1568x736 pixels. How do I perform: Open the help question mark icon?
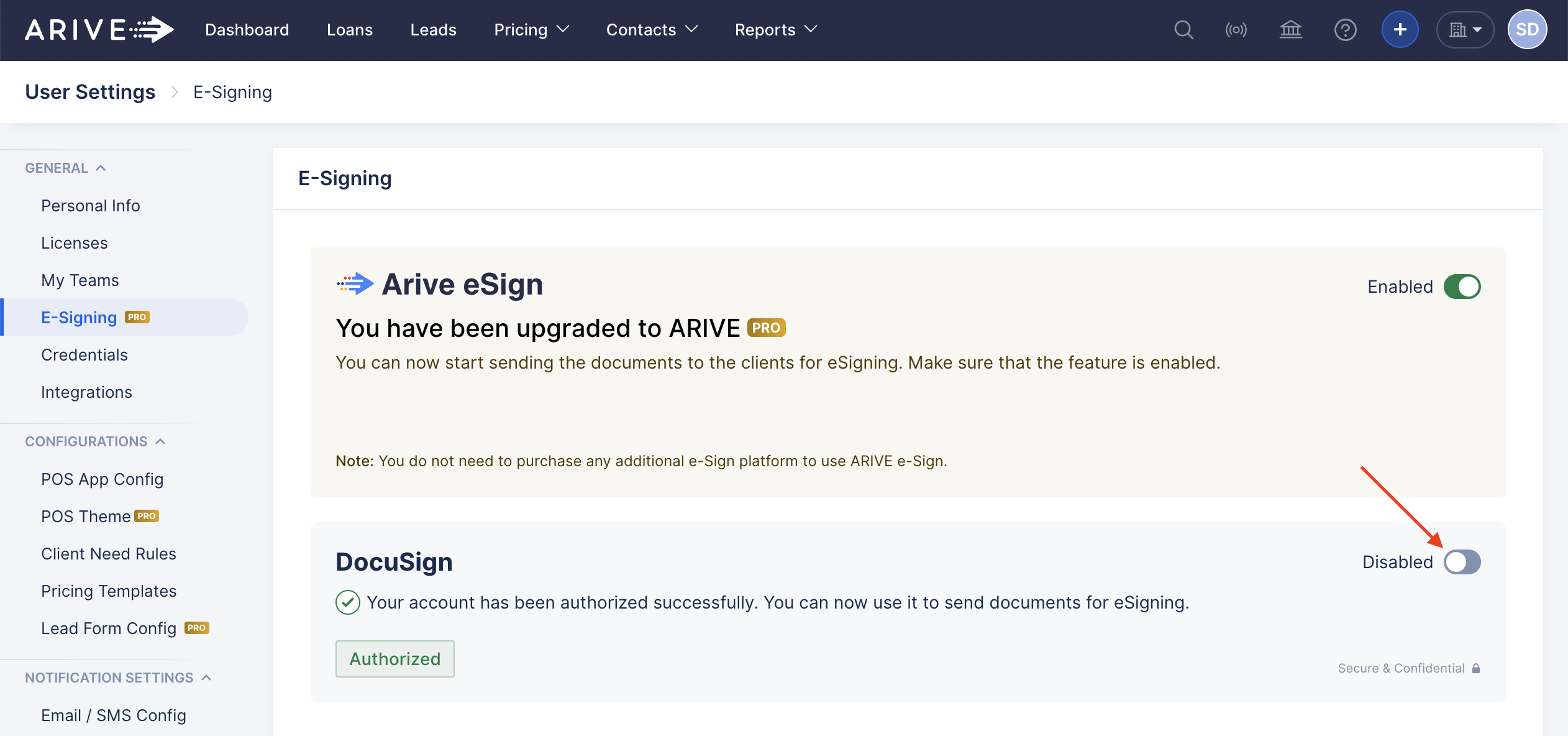1345,30
